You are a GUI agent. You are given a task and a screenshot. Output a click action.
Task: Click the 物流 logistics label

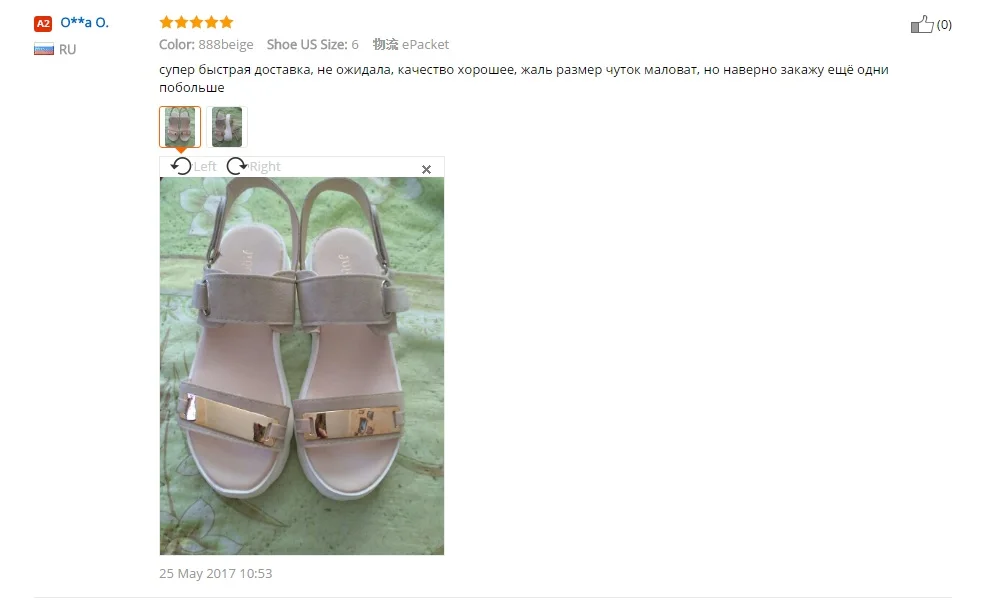(385, 44)
